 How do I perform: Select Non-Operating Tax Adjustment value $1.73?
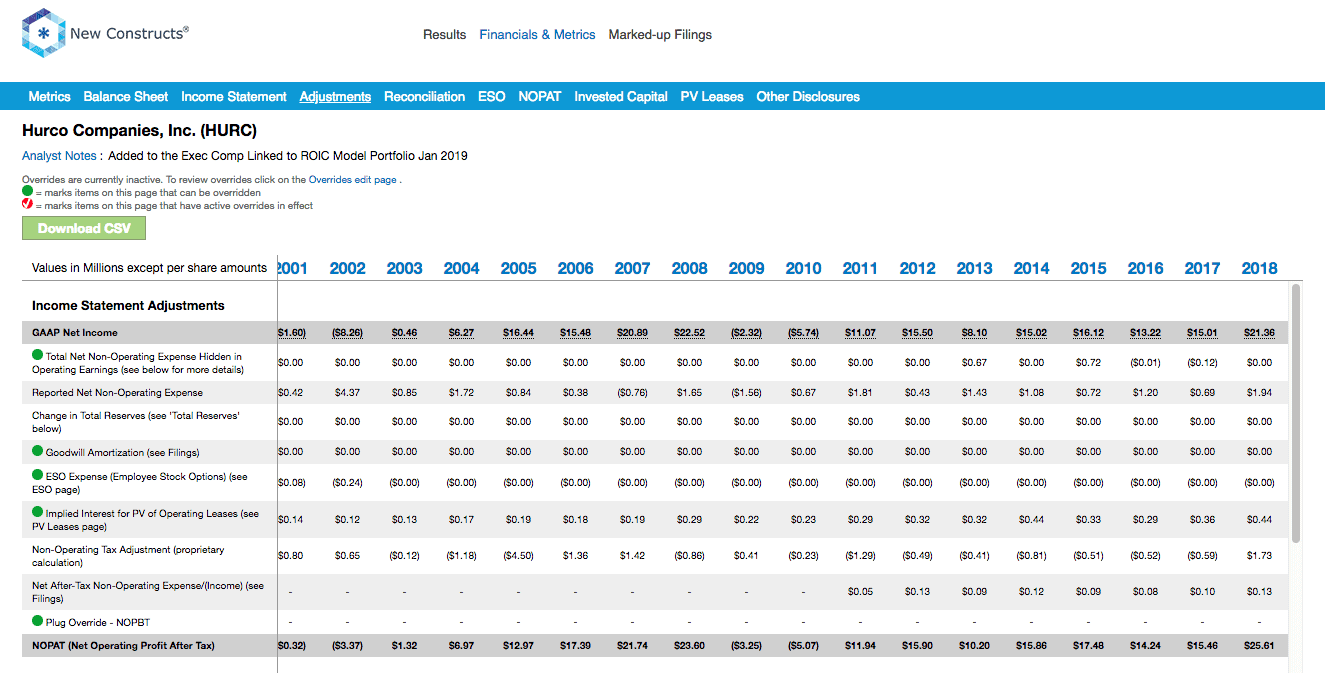pyautogui.click(x=1259, y=555)
